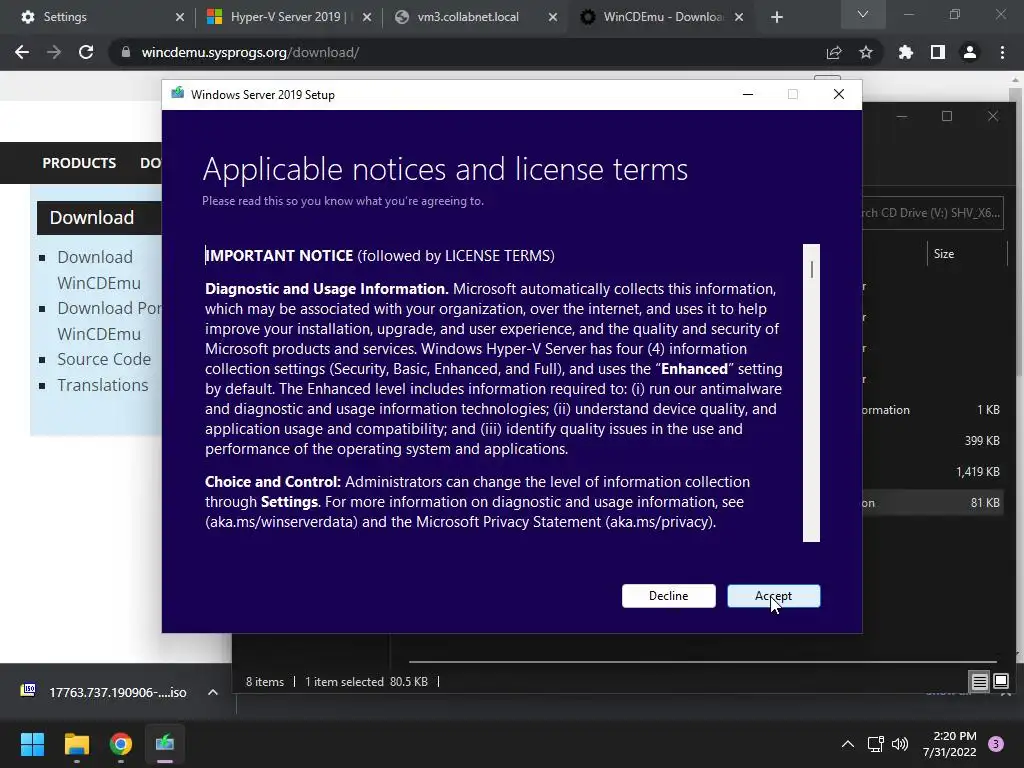Screen dimensions: 1024x768
Task: Toggle Chrome side panel
Action: [938, 52]
